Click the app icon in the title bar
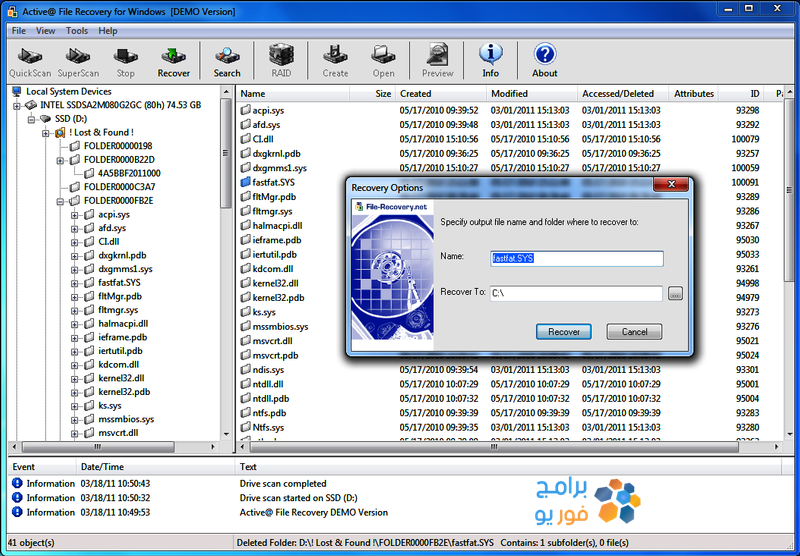This screenshot has width=800, height=556. point(12,11)
